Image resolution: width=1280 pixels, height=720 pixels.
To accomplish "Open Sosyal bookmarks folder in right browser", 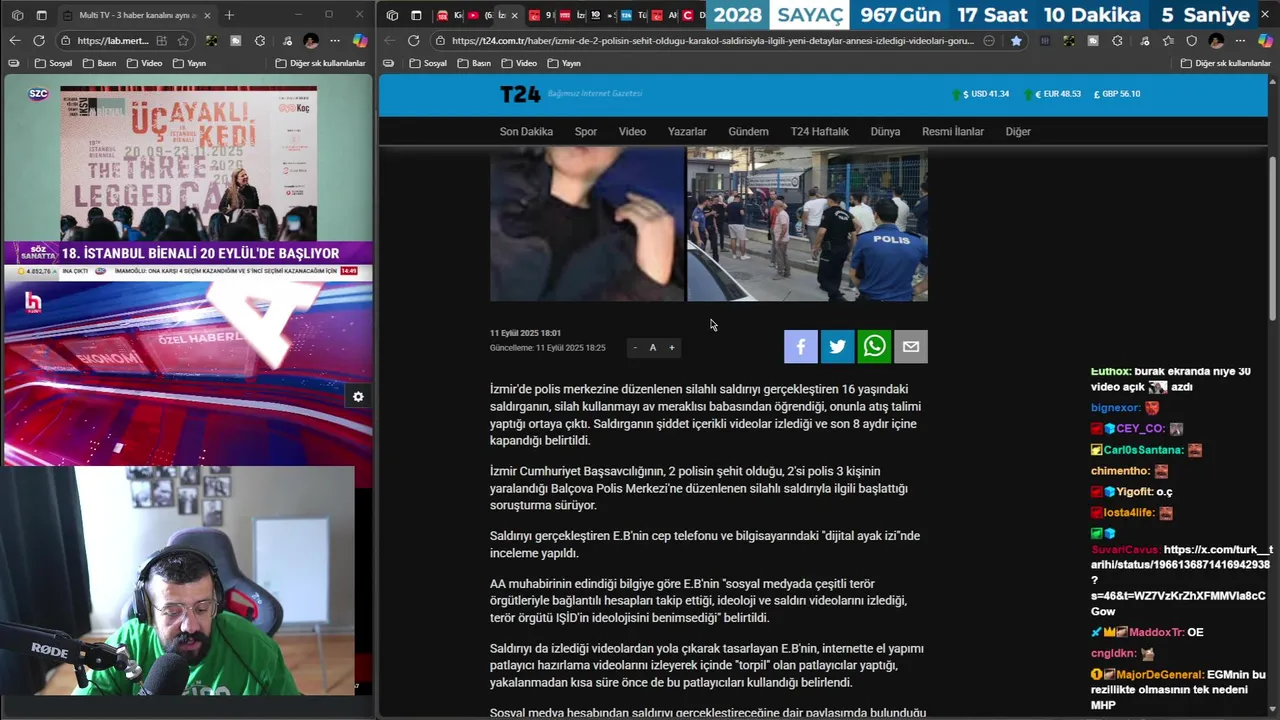I will (428, 63).
